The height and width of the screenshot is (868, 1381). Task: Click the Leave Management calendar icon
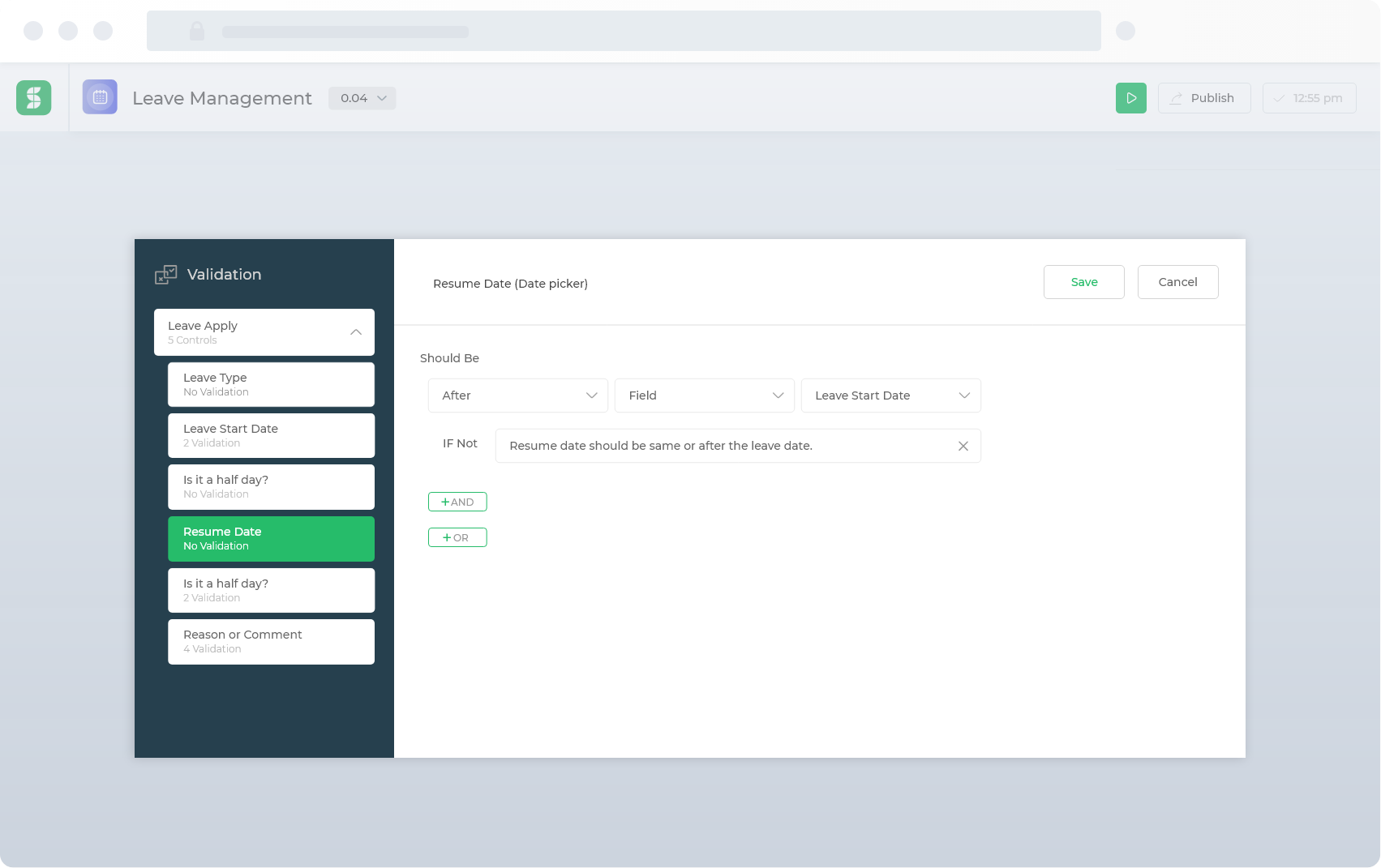point(100,97)
